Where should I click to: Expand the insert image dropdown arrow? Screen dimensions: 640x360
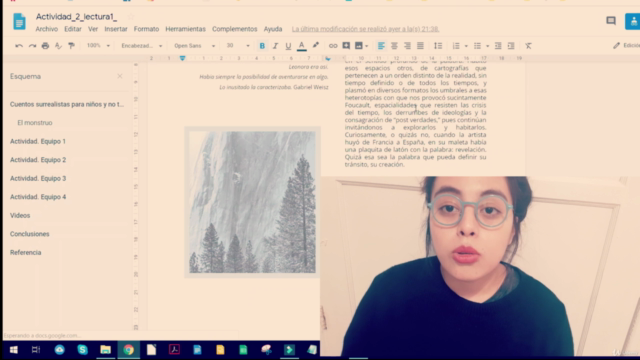367,46
